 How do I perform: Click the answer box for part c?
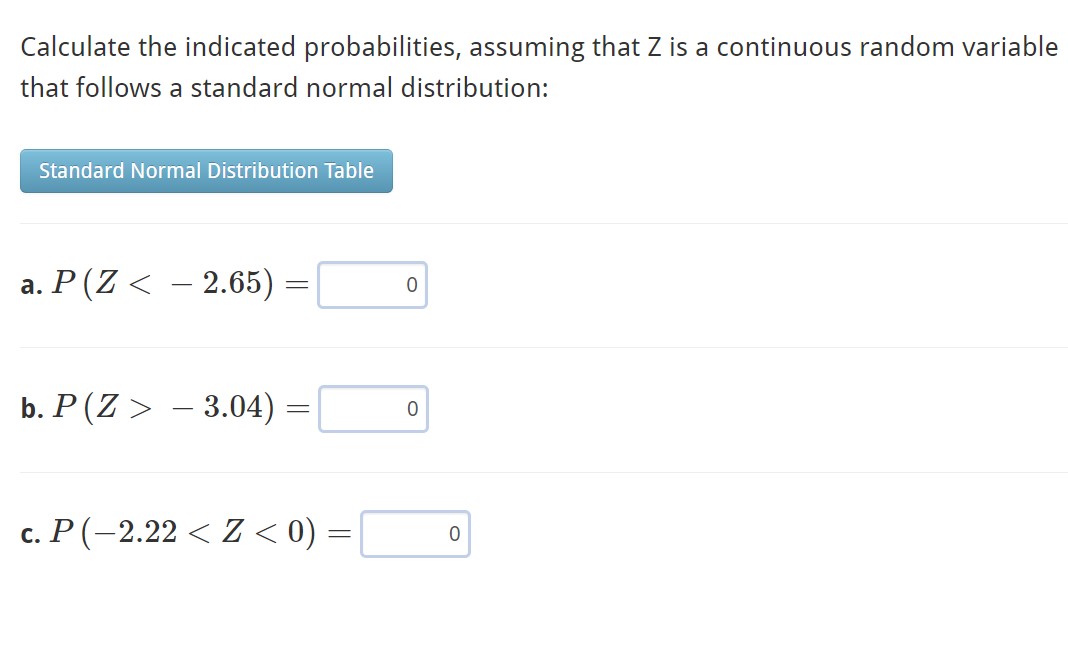point(415,533)
